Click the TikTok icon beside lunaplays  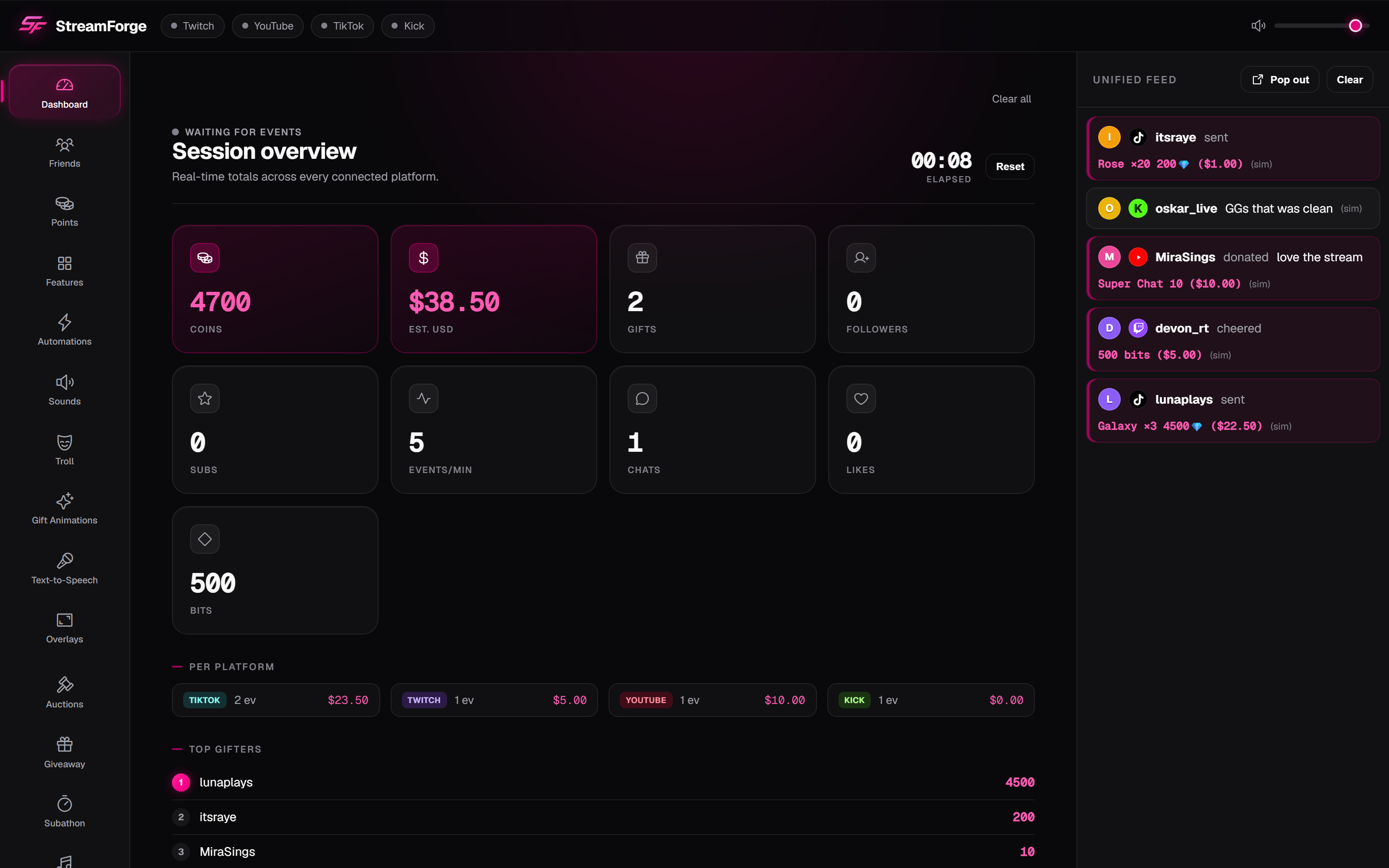pyautogui.click(x=1138, y=399)
